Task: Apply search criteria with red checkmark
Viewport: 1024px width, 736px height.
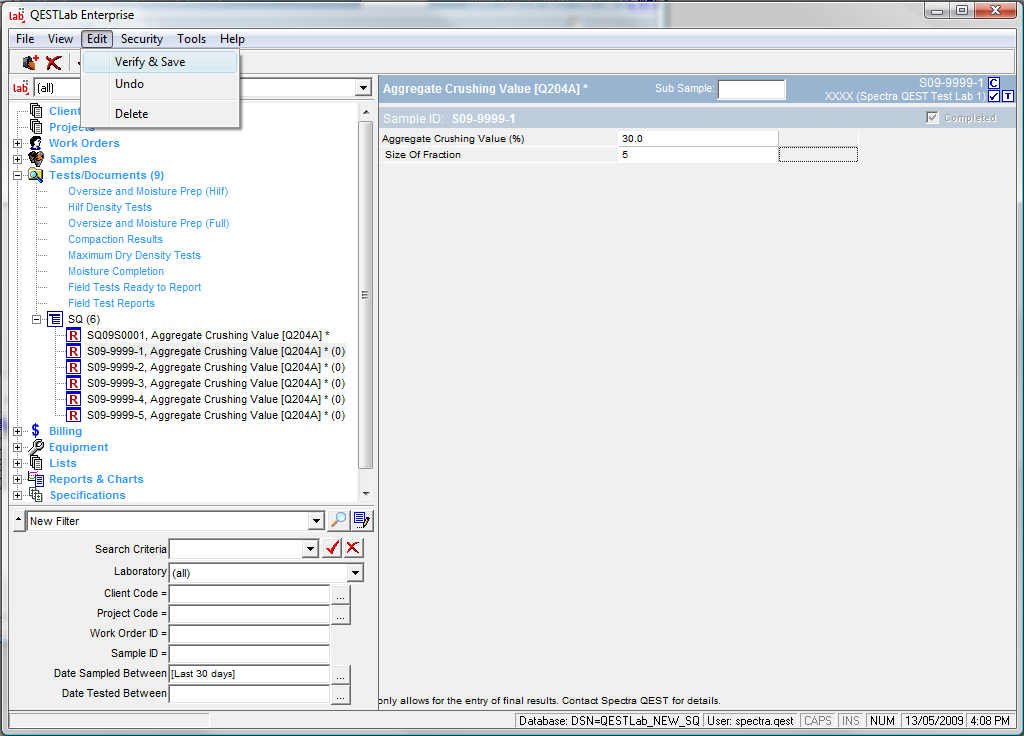Action: [333, 548]
